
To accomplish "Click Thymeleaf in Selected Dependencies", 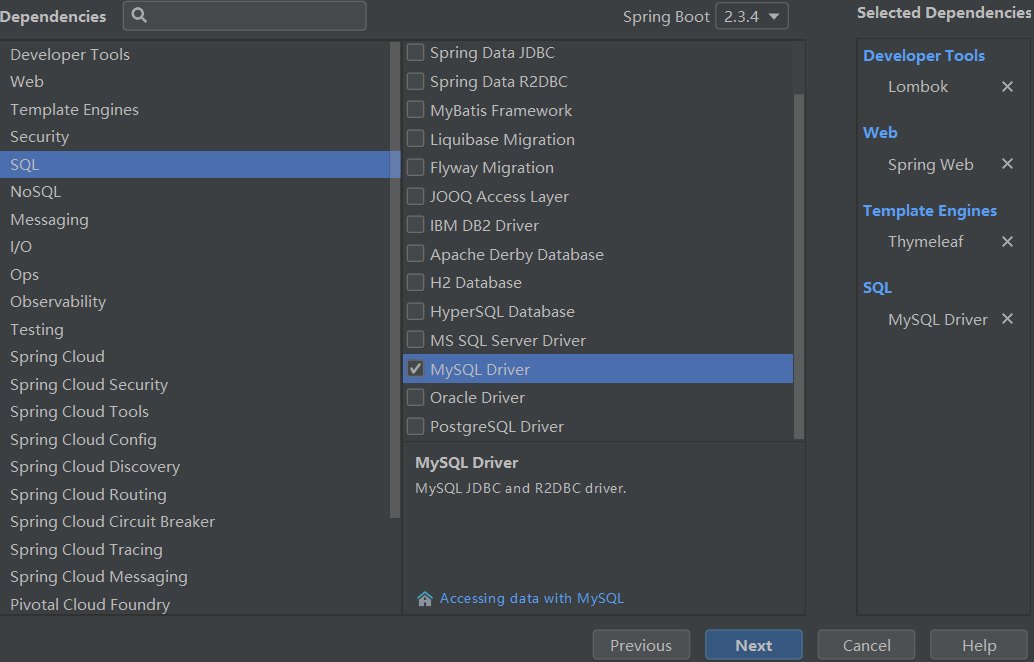I will coord(925,241).
